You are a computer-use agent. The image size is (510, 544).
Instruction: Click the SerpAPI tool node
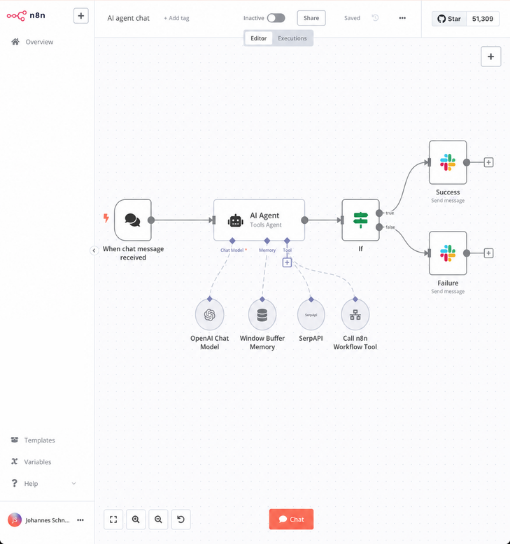coord(311,315)
